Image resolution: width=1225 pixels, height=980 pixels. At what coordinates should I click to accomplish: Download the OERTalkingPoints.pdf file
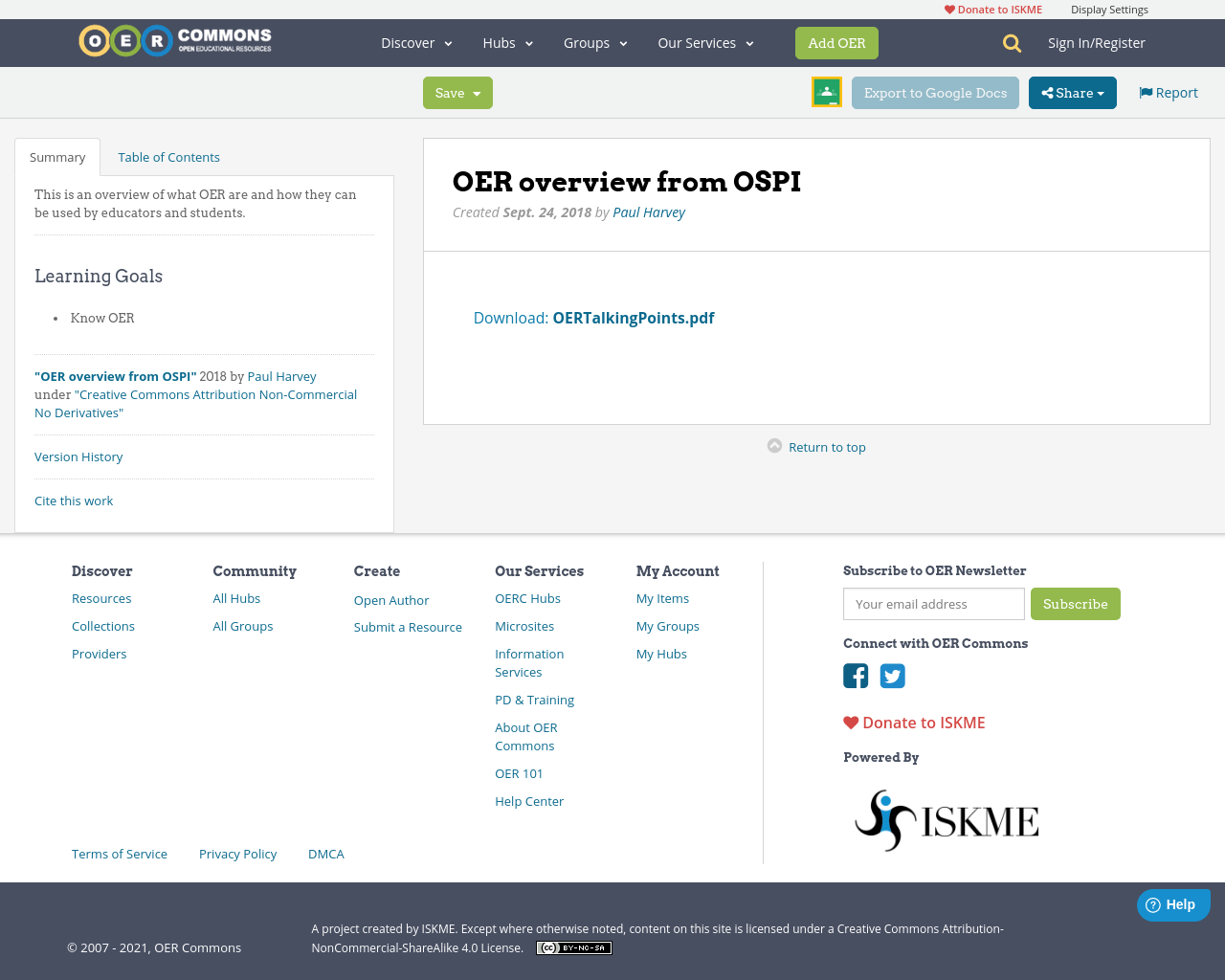pos(633,317)
